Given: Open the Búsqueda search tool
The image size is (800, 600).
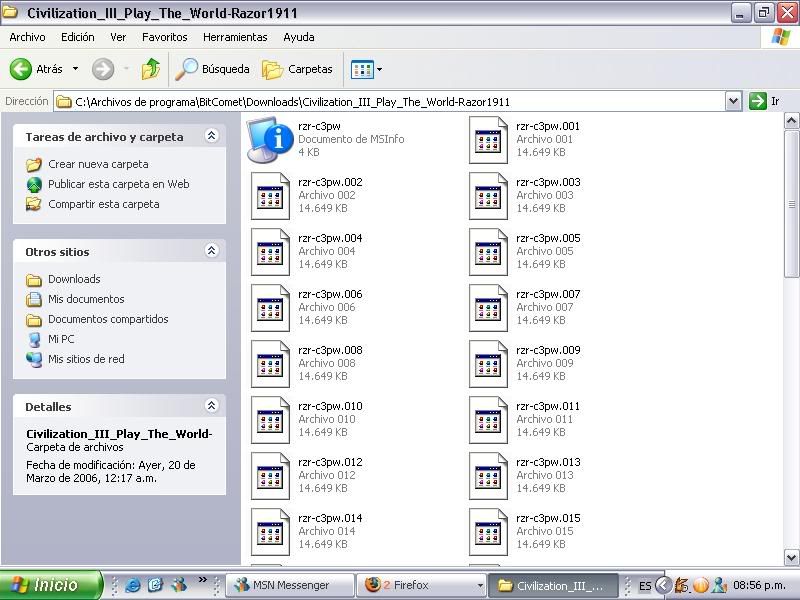Looking at the screenshot, I should point(212,69).
